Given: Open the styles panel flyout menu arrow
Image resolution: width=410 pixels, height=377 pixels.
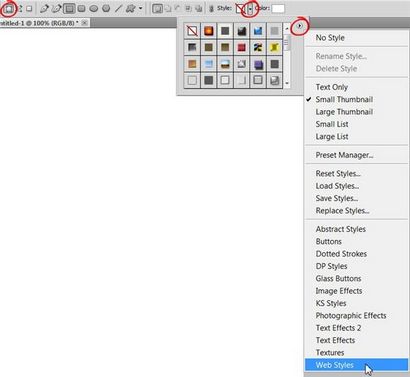Looking at the screenshot, I should pyautogui.click(x=299, y=26).
